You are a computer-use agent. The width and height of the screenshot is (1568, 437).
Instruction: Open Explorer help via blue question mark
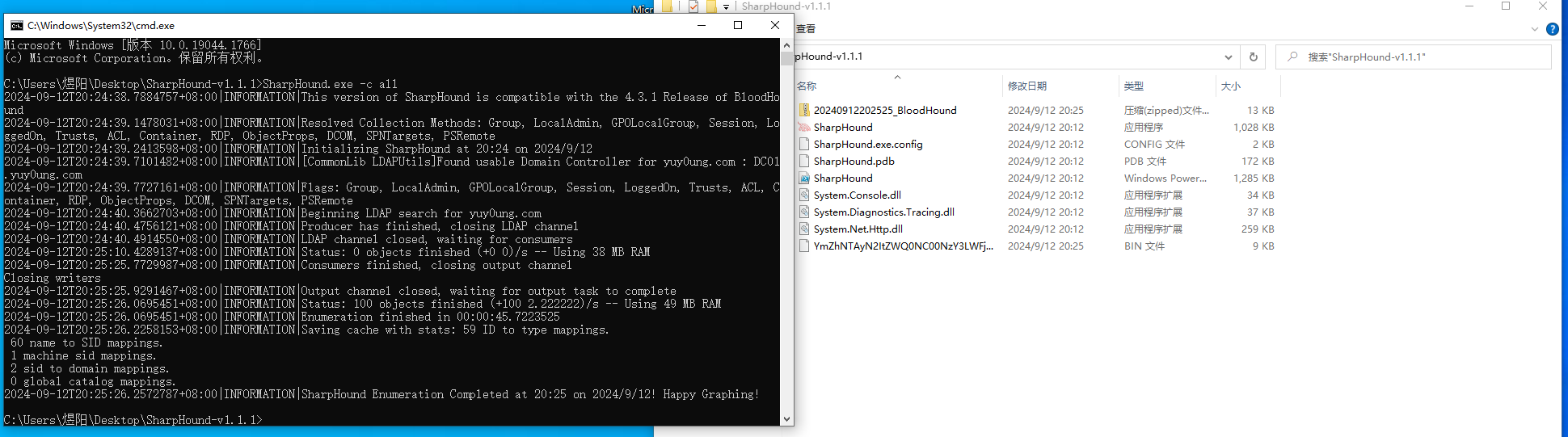(1552, 29)
